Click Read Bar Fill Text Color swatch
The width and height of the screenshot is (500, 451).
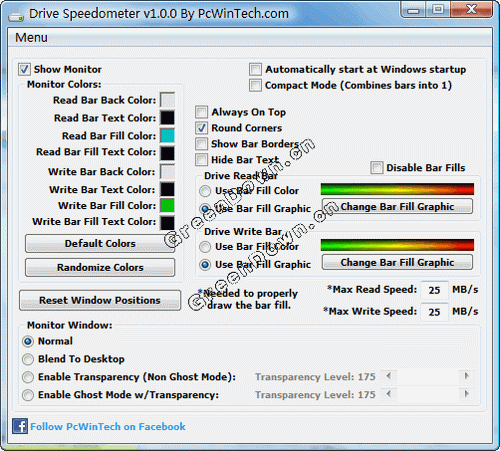[x=167, y=153]
